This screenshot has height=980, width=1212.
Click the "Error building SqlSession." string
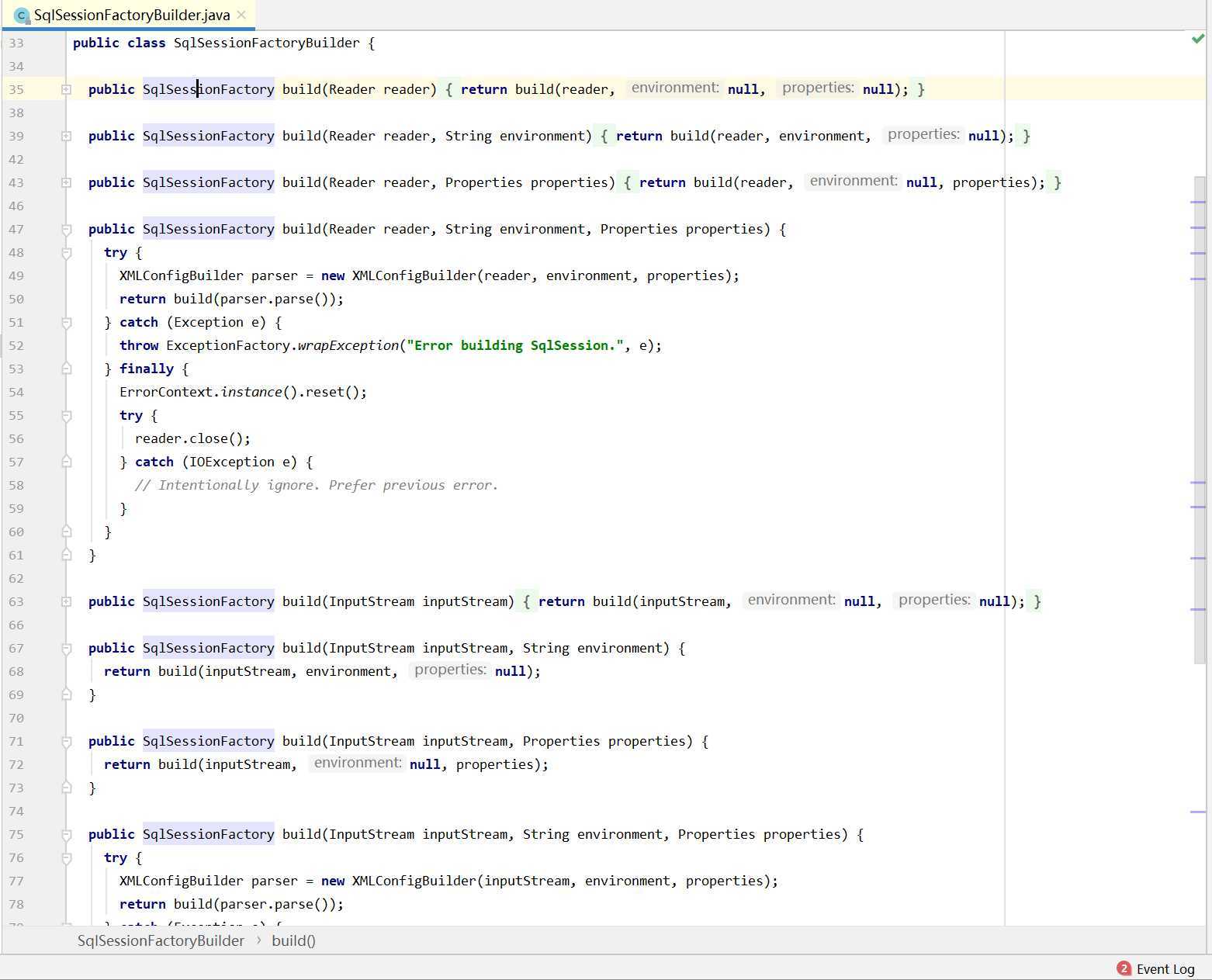pos(515,345)
